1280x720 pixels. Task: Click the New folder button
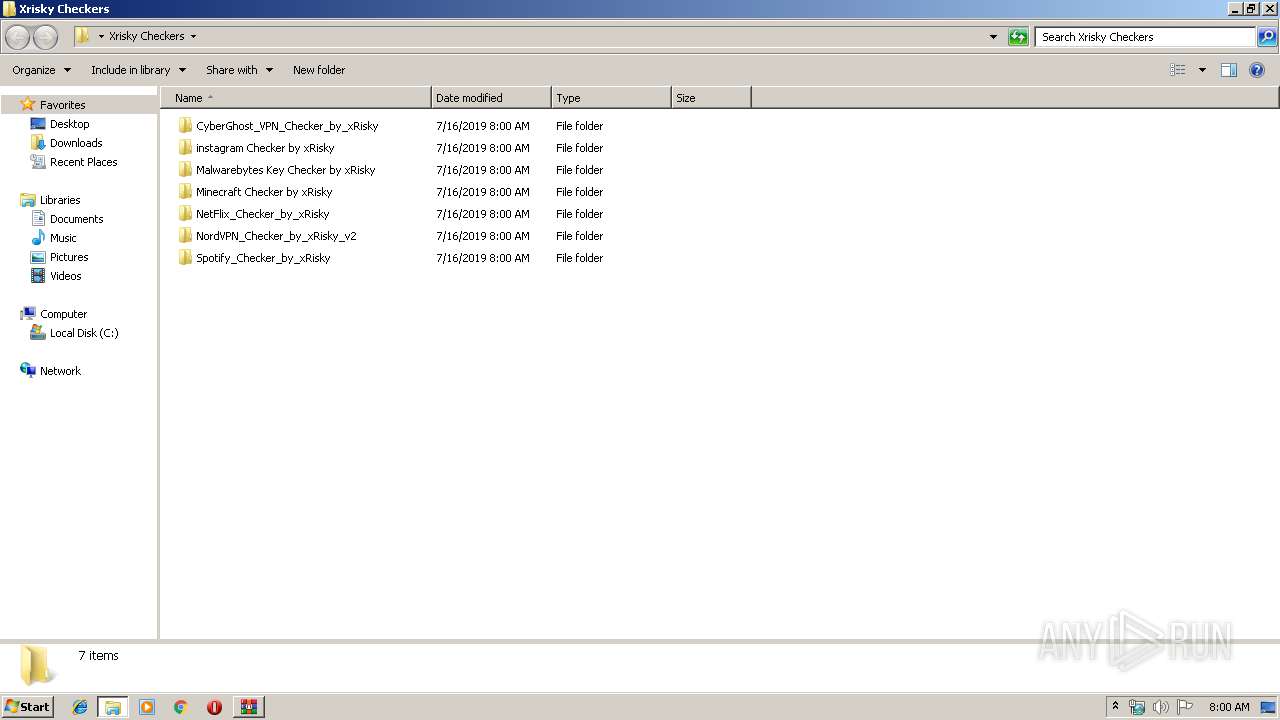[319, 70]
